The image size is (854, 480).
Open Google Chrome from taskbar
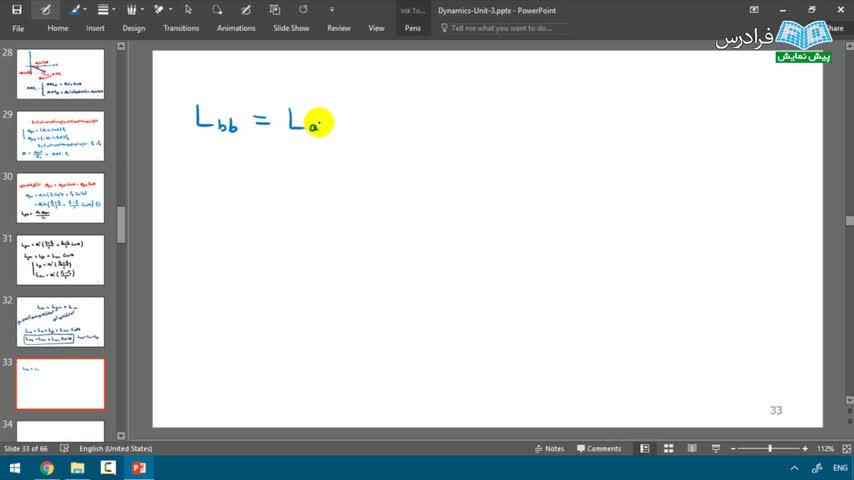pos(47,468)
